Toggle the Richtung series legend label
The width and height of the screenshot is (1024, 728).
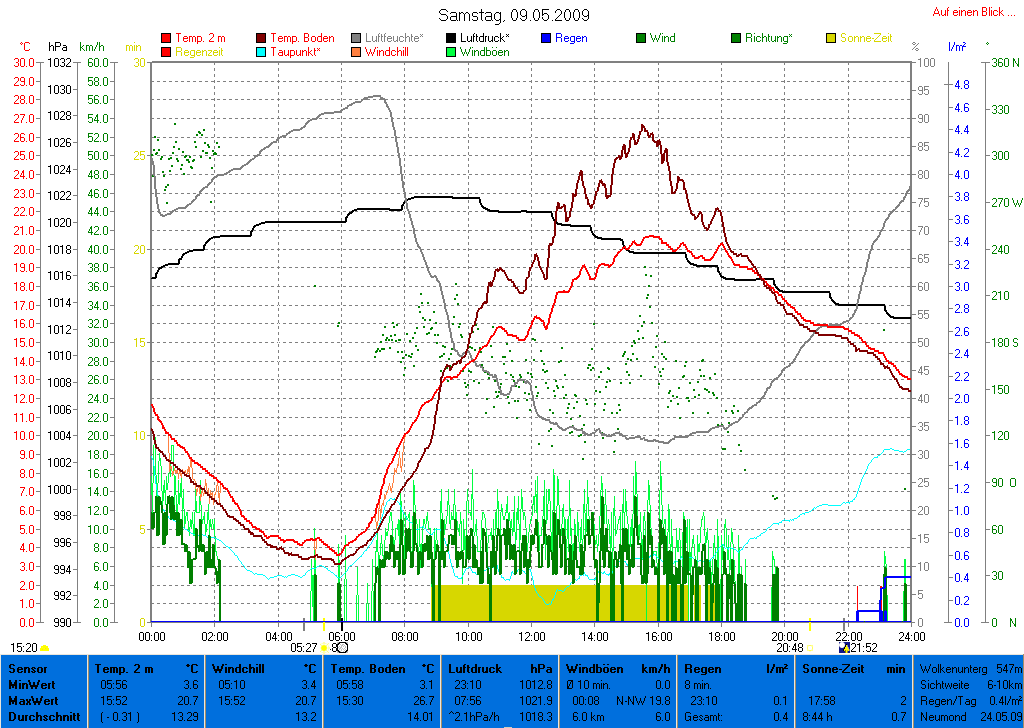click(769, 39)
